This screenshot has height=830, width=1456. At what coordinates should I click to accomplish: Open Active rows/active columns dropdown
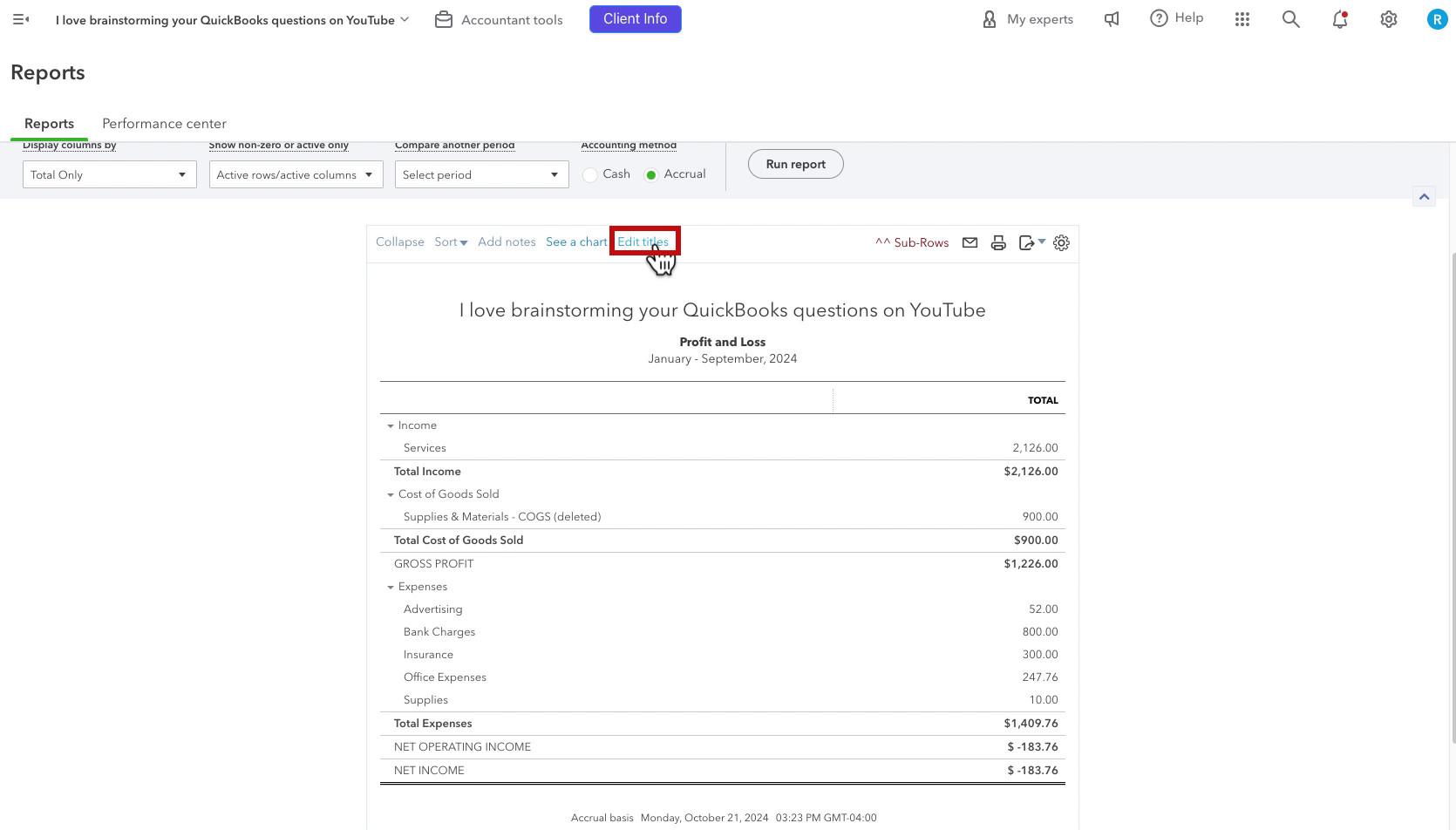[x=296, y=174]
